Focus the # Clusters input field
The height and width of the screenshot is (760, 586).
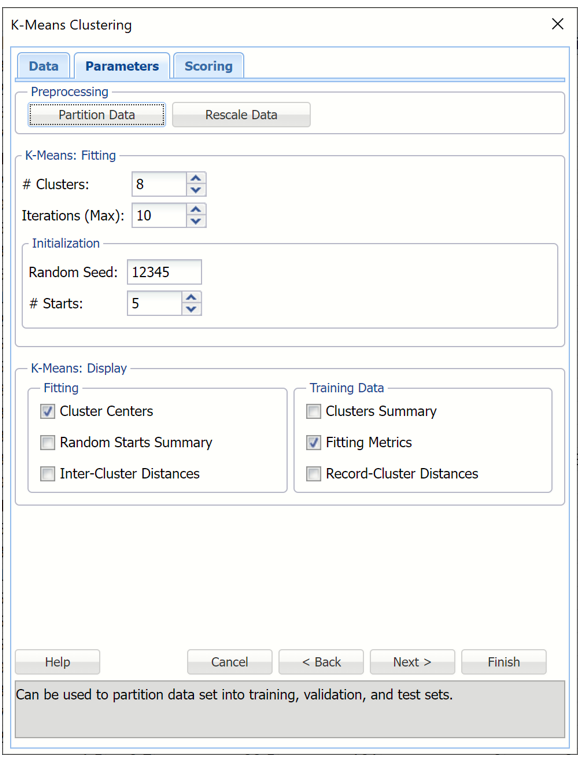(x=158, y=184)
